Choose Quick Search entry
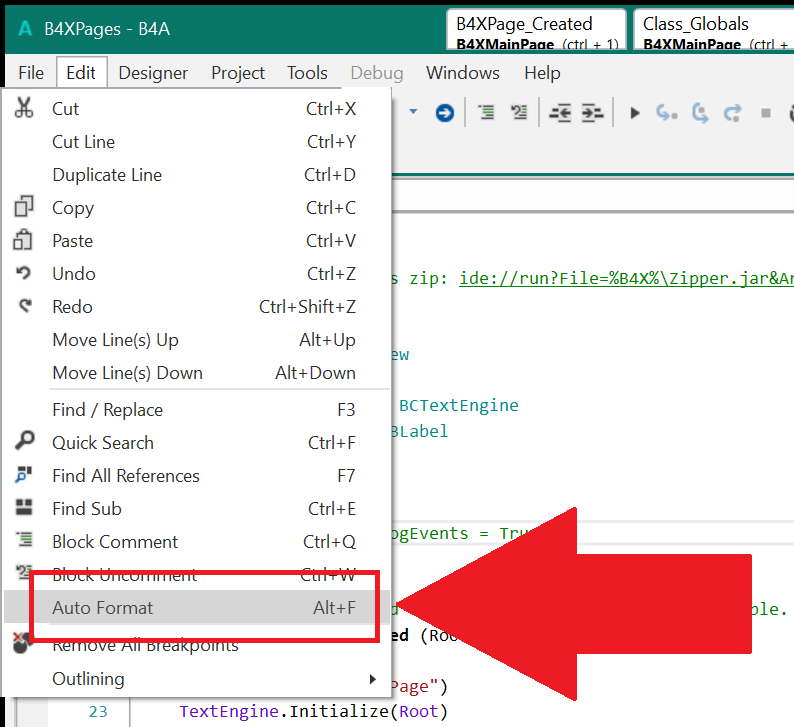This screenshot has height=727, width=794. click(x=197, y=442)
